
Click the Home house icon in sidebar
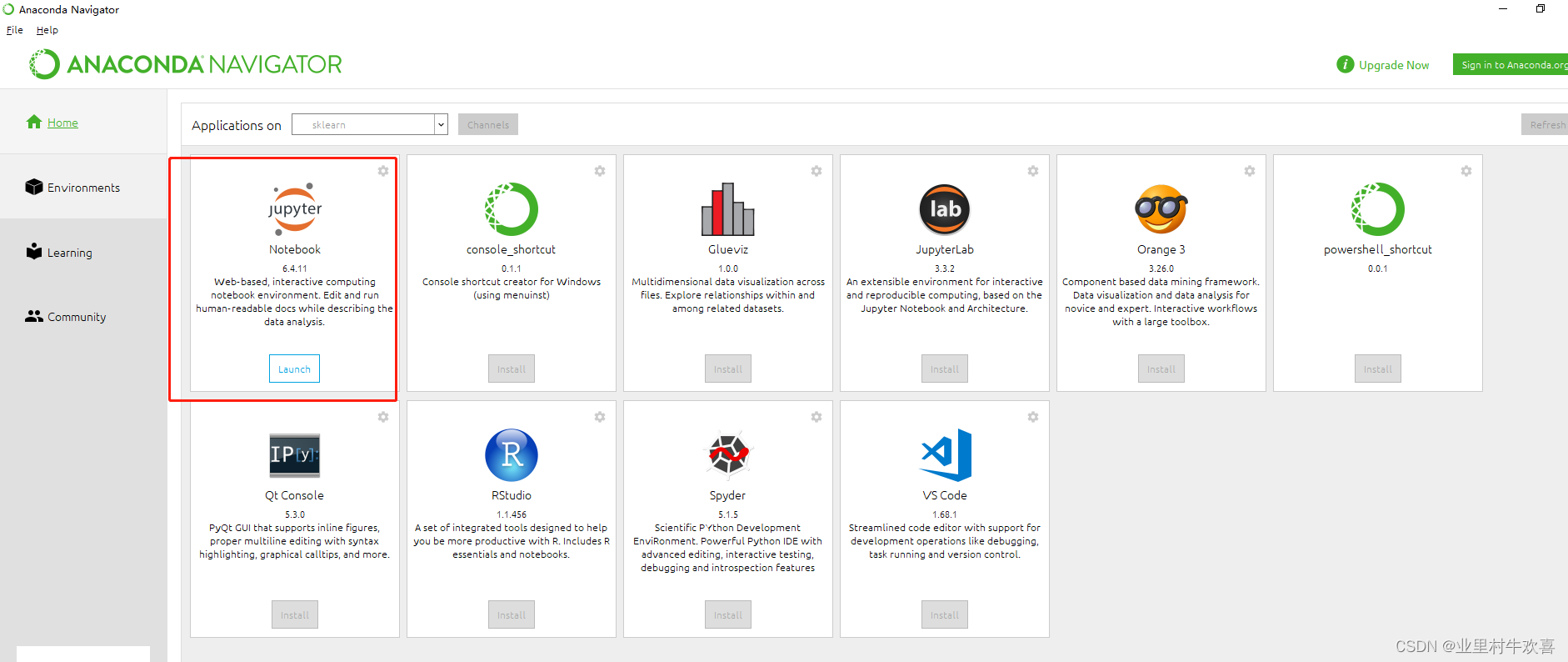[34, 122]
